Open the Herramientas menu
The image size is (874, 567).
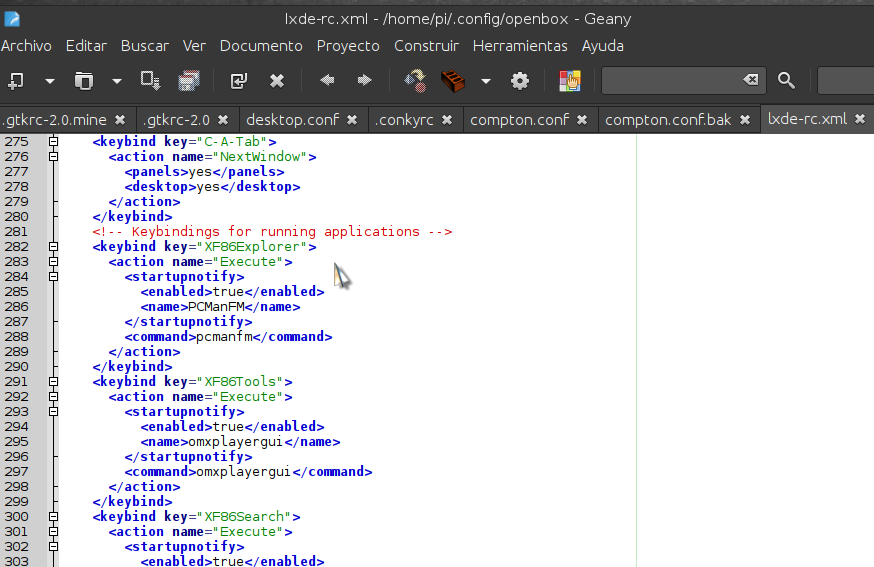point(520,46)
